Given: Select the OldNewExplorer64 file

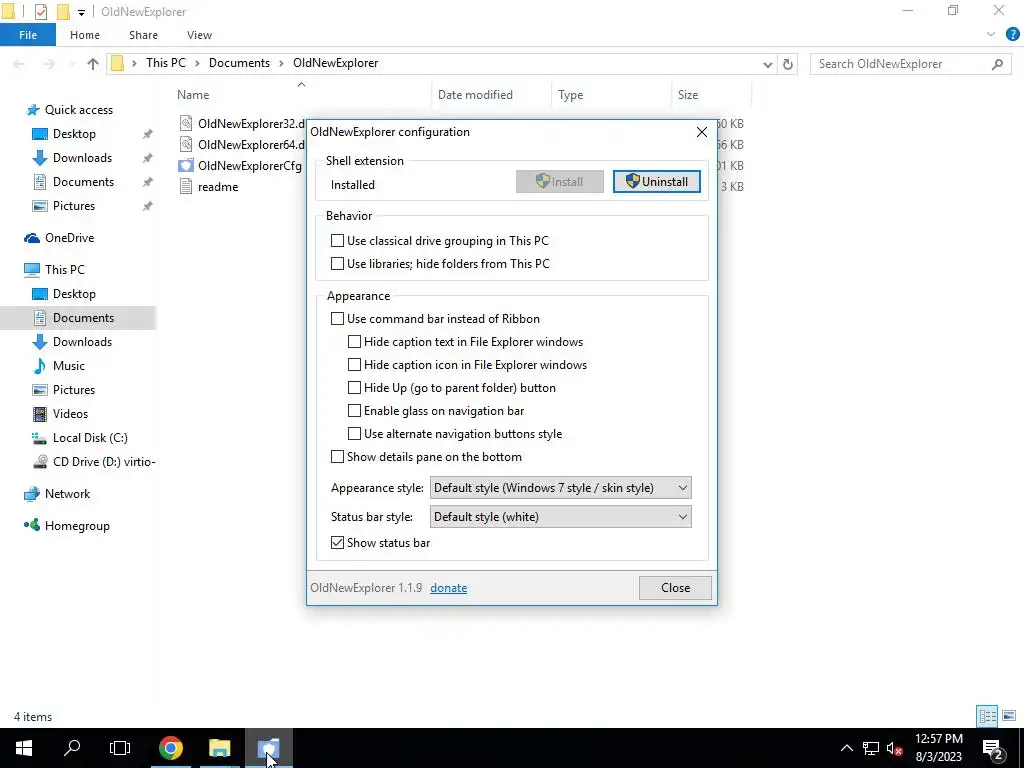Looking at the screenshot, I should (251, 145).
